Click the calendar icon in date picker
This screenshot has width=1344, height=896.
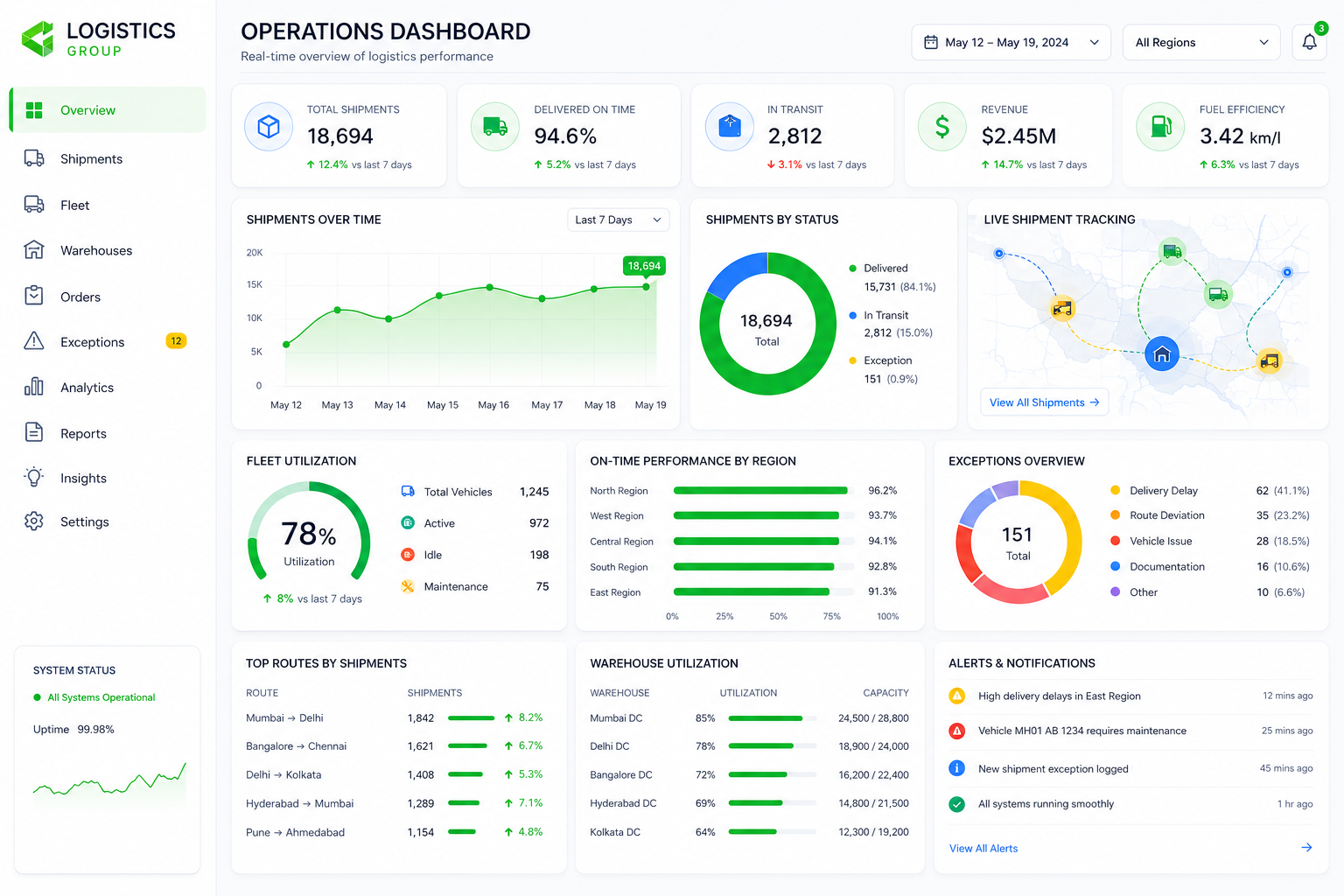click(931, 42)
